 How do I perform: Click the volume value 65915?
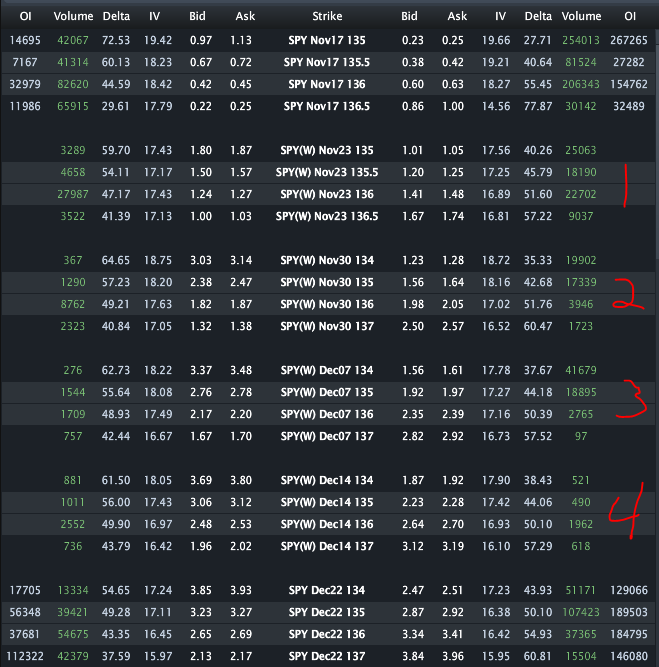[x=73, y=106]
